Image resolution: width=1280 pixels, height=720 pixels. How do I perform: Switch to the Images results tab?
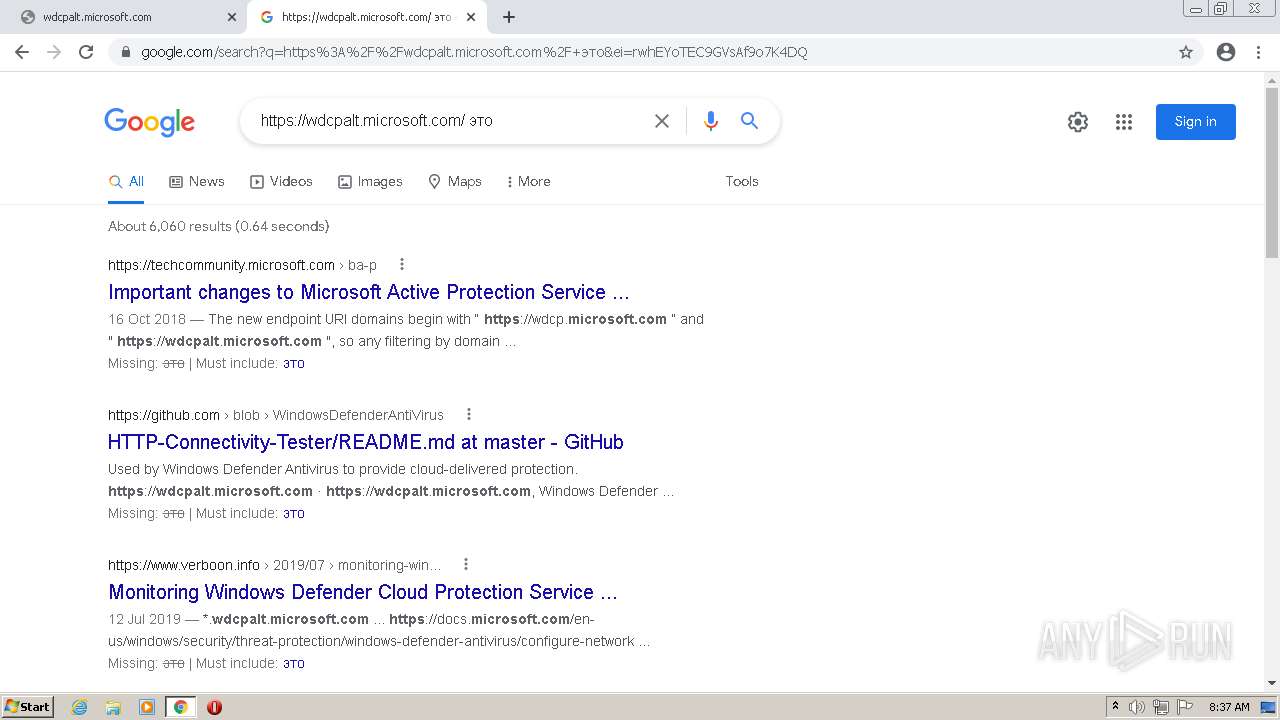370,182
